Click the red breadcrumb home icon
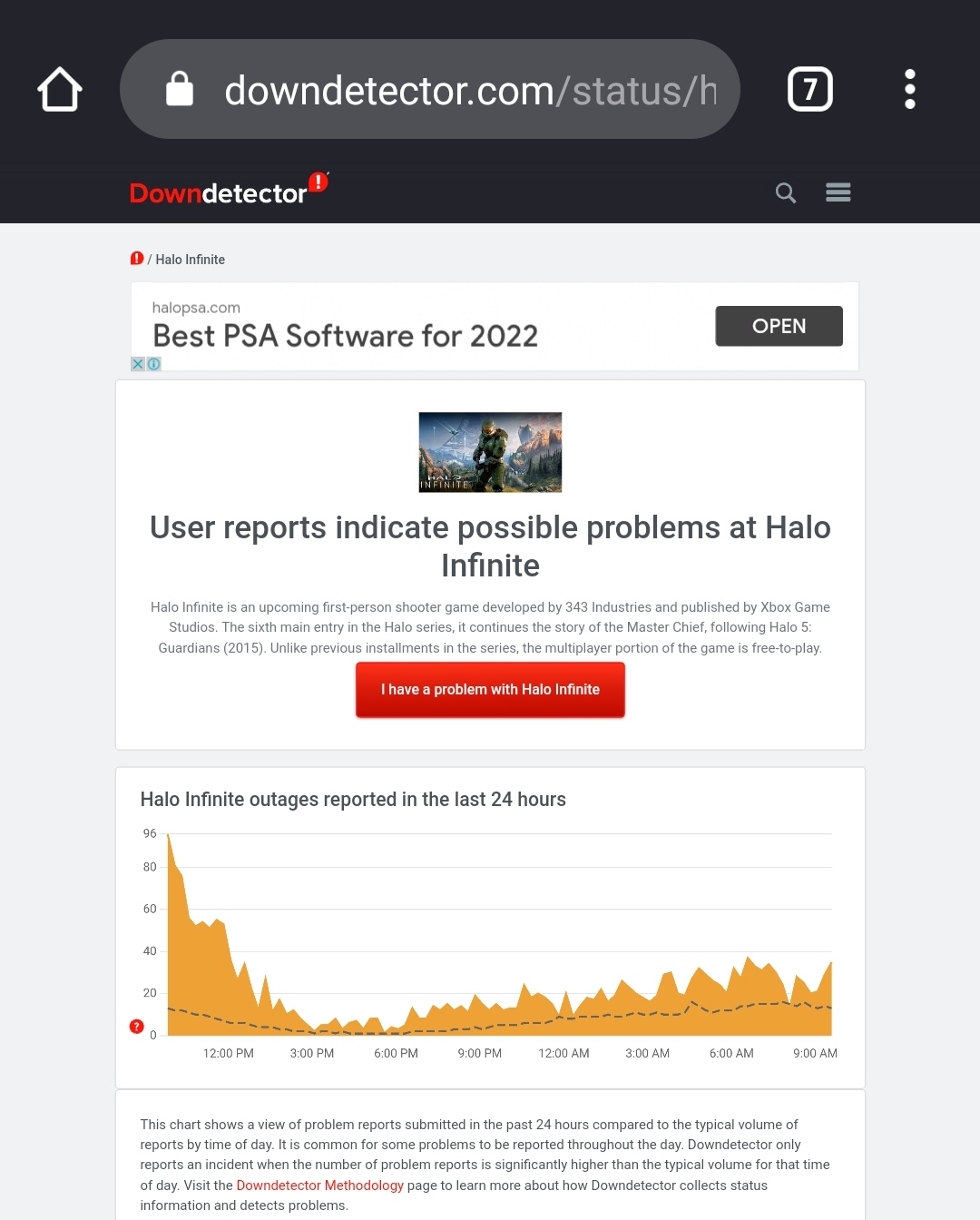The image size is (980, 1220). (x=137, y=259)
